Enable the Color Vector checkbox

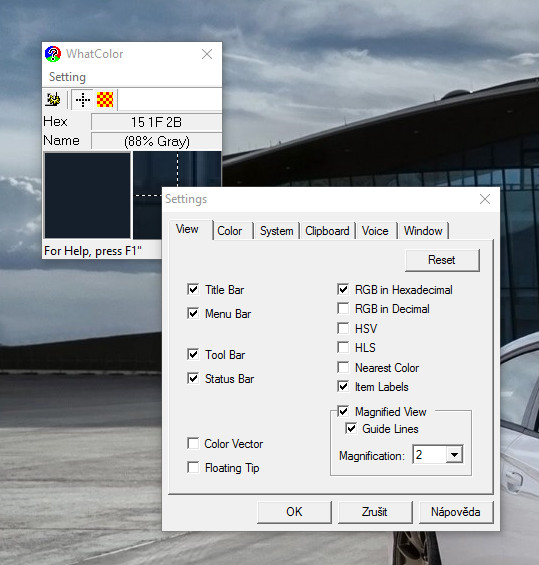(x=193, y=443)
